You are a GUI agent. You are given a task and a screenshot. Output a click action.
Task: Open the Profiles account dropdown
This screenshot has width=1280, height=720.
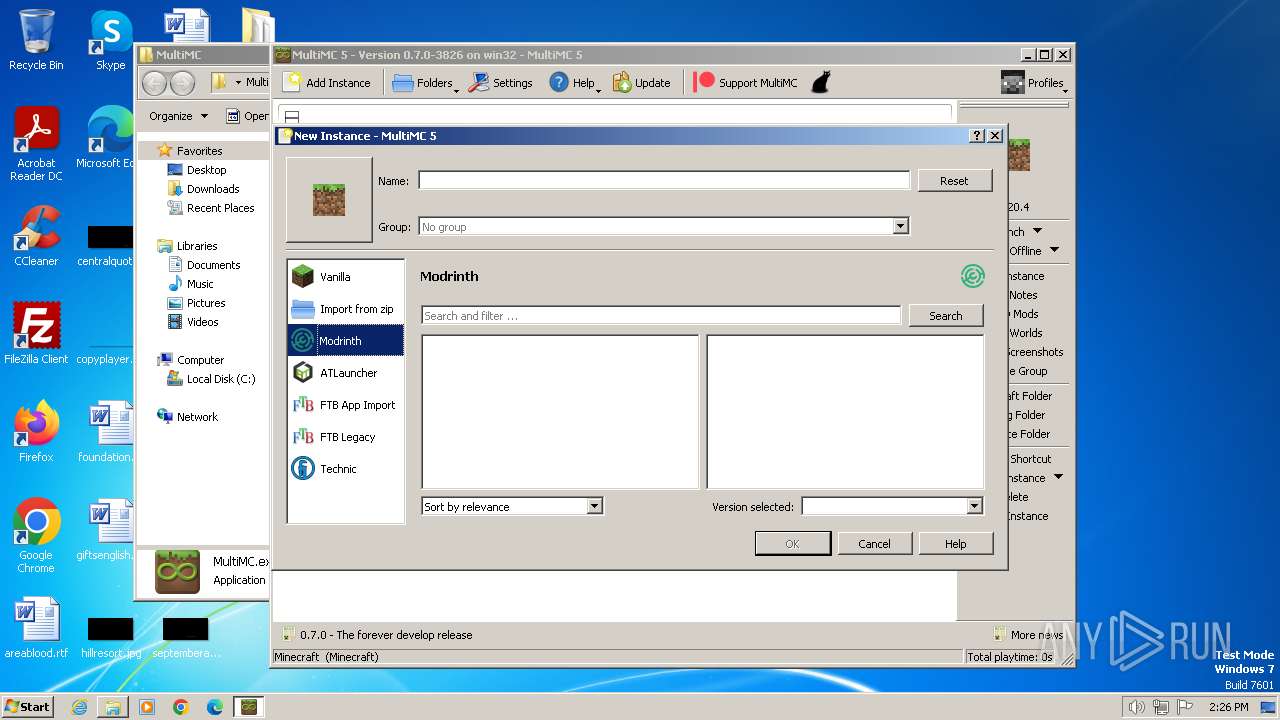(x=1034, y=83)
